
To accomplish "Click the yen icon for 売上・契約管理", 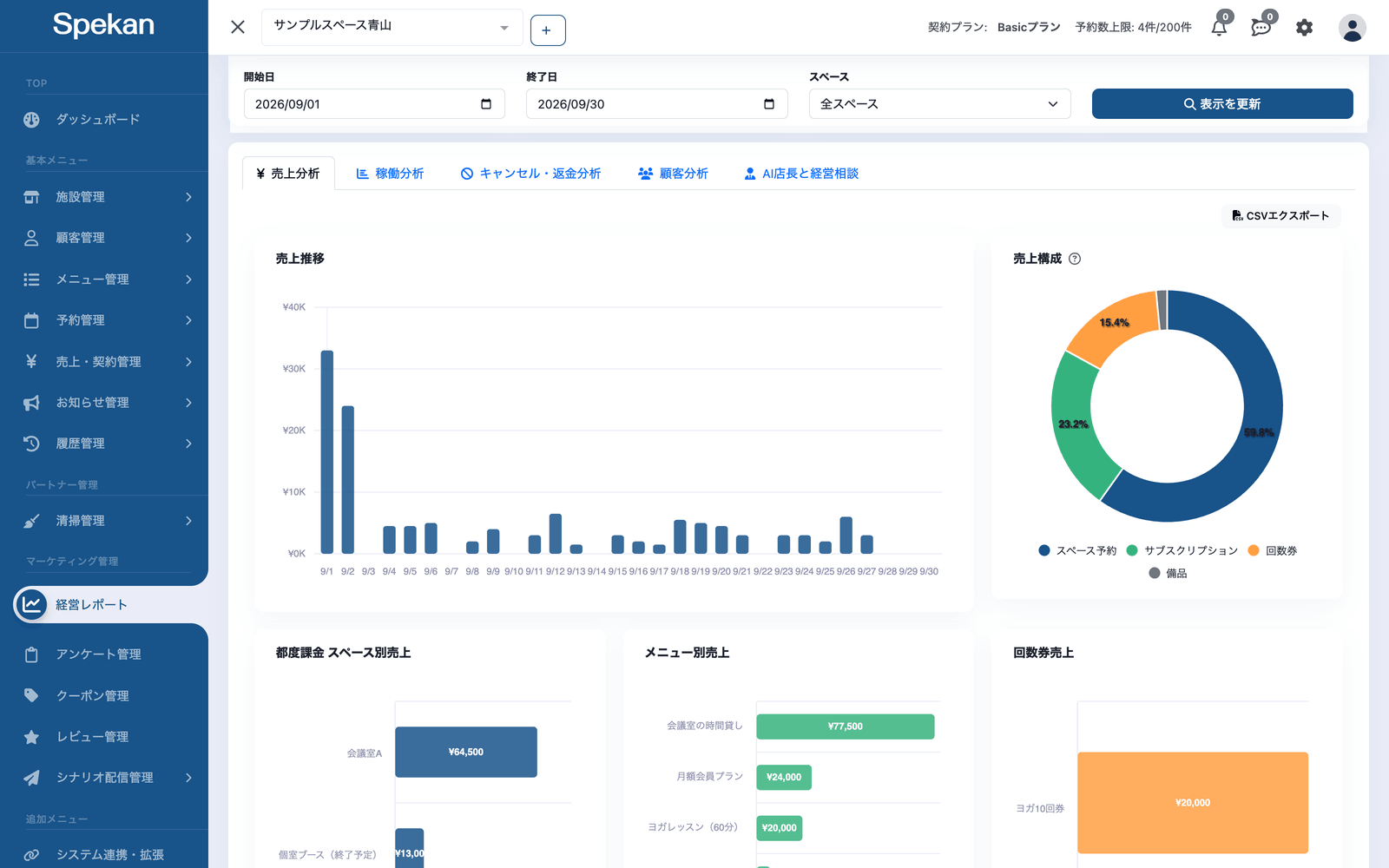I will click(31, 361).
